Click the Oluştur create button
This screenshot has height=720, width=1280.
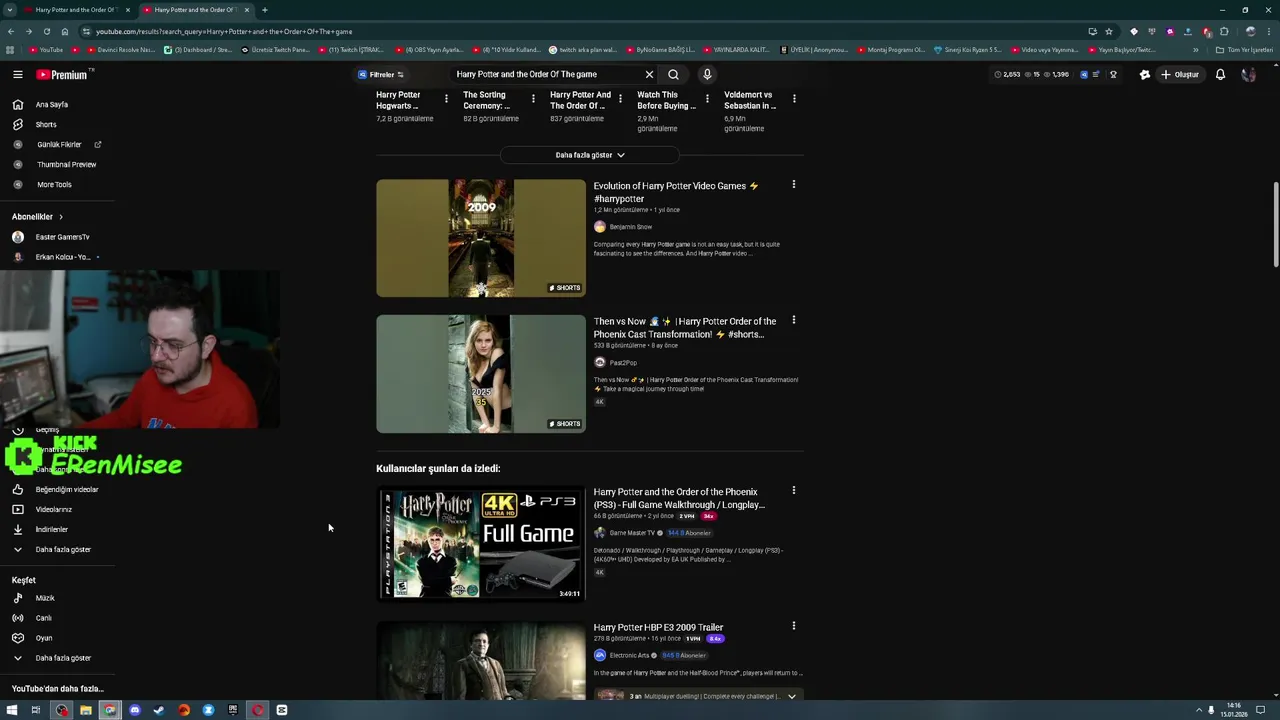click(1180, 75)
